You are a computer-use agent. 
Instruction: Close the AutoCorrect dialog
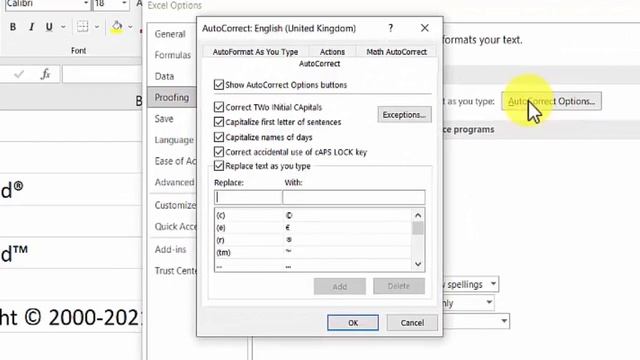[424, 28]
